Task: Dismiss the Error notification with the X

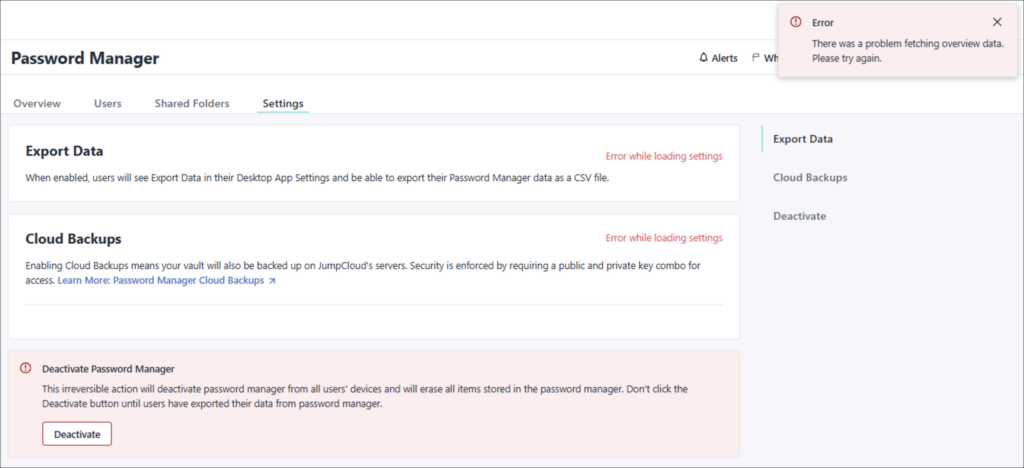Action: (997, 22)
